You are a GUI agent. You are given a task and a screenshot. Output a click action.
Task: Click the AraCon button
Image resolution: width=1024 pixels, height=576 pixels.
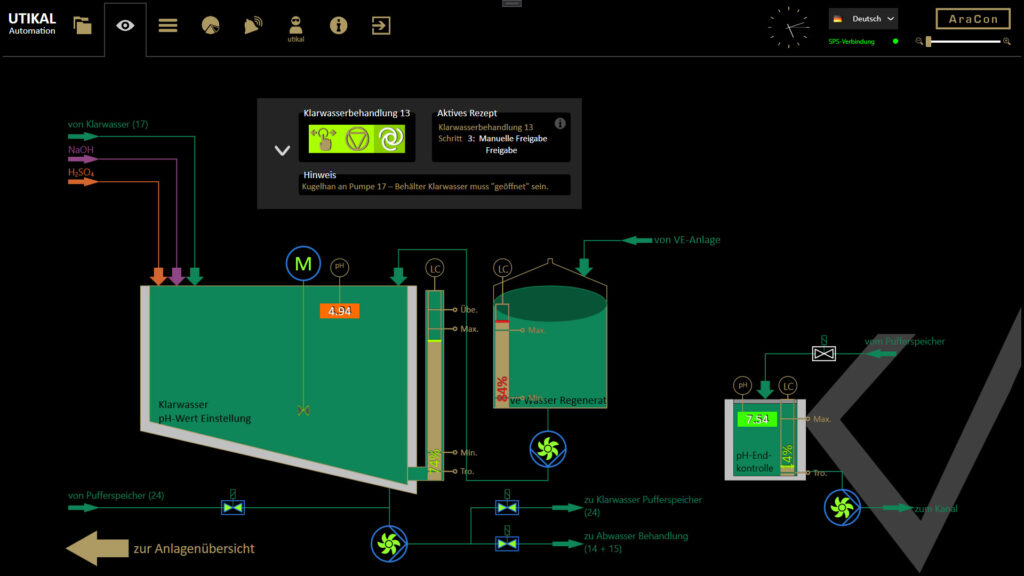[971, 18]
